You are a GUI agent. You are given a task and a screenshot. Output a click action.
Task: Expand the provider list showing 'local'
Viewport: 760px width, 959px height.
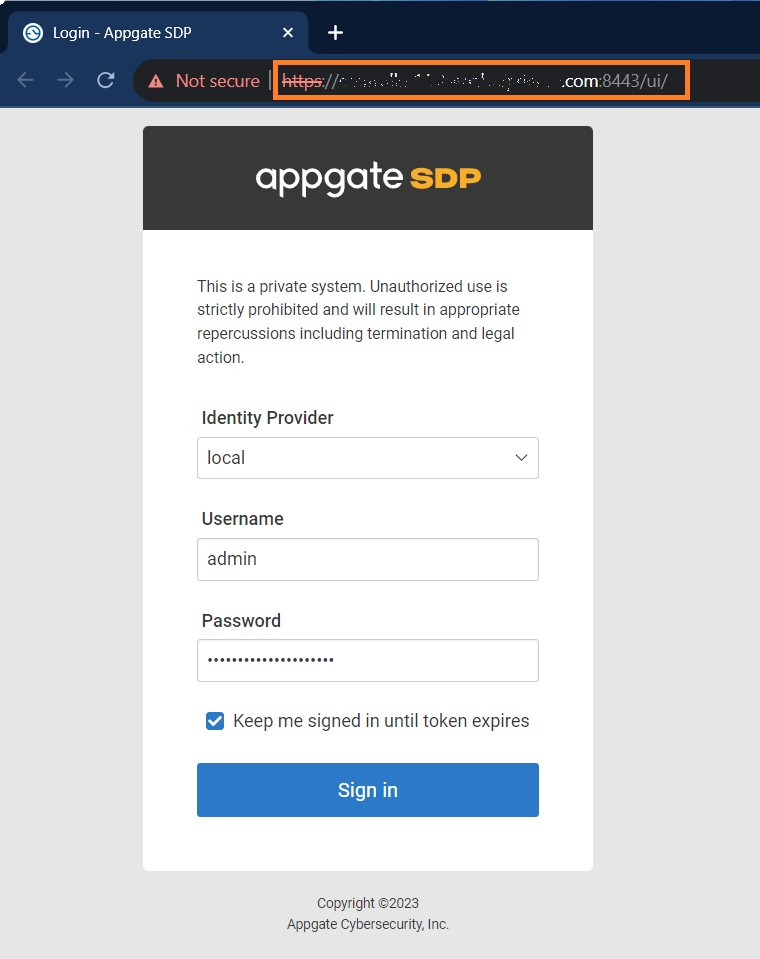368,457
